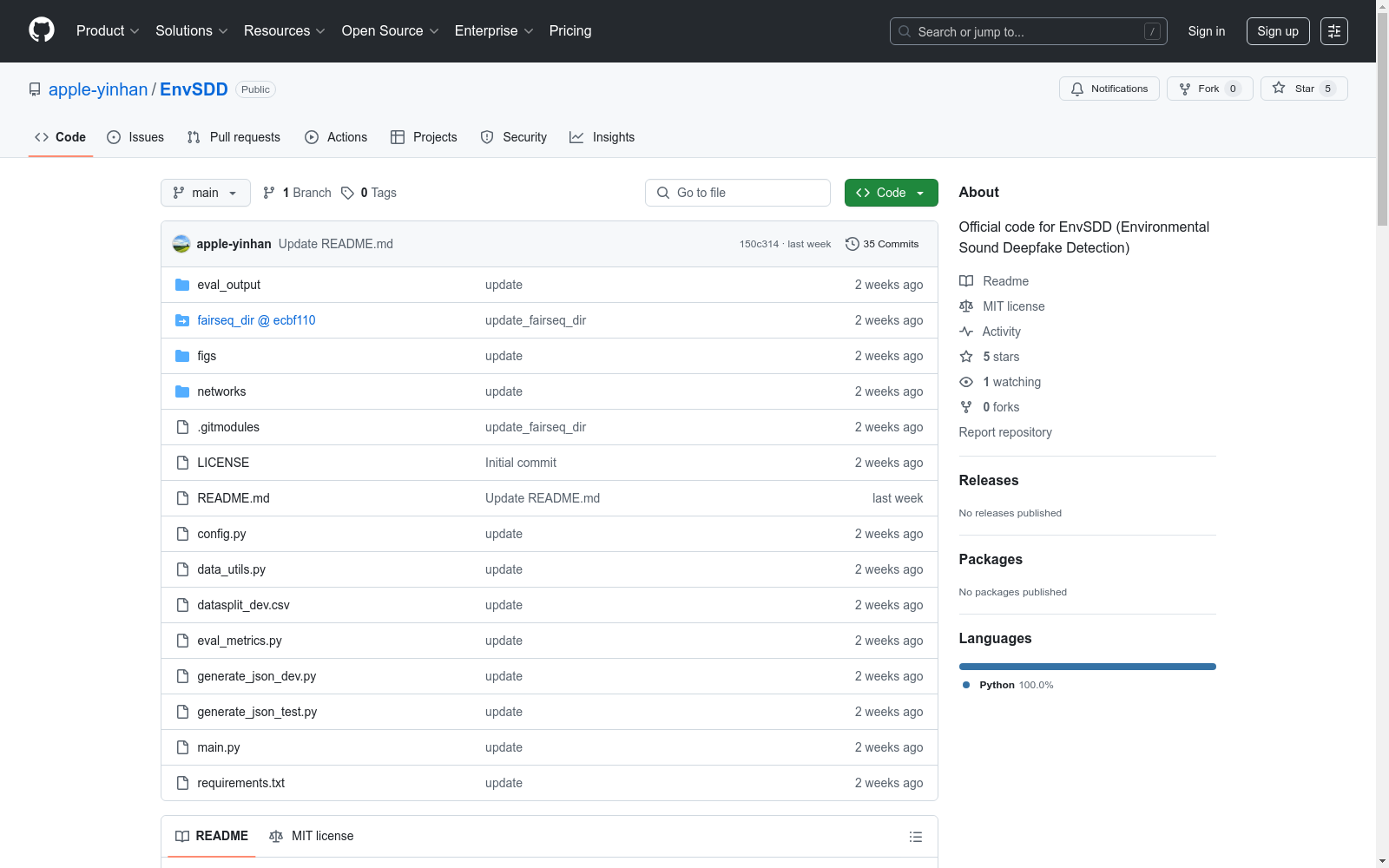Open the 150c314 commit hash link

click(x=759, y=244)
